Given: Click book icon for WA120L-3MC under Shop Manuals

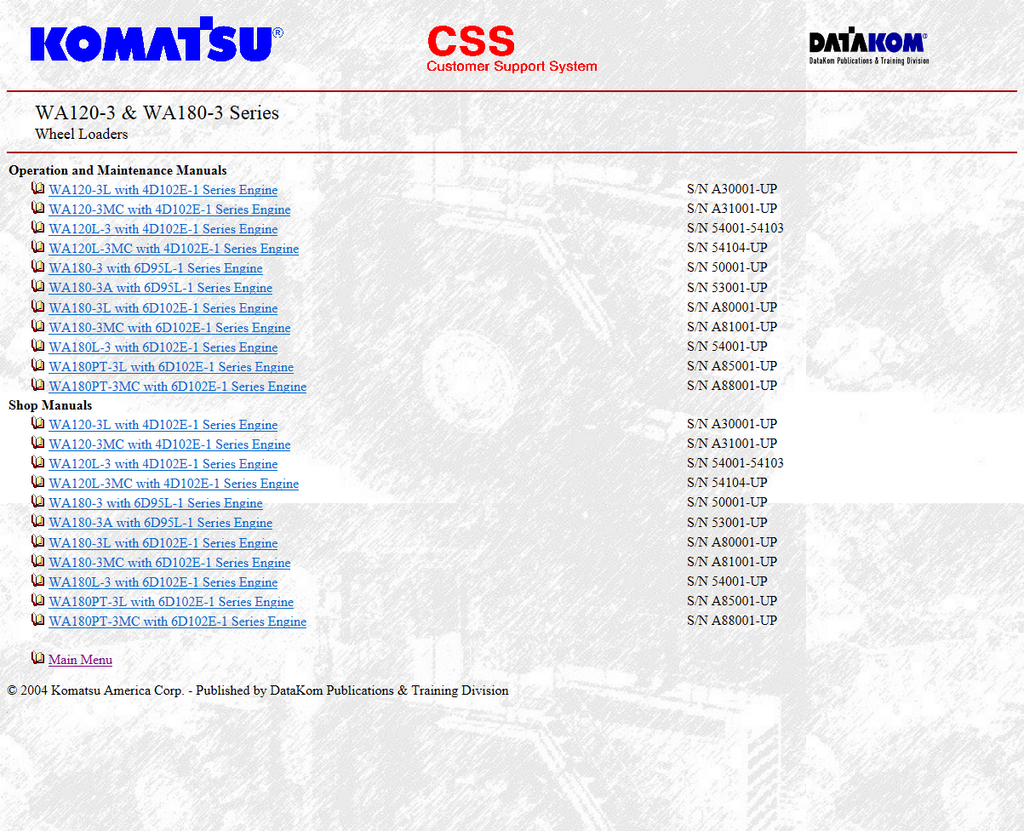Looking at the screenshot, I should (x=38, y=483).
